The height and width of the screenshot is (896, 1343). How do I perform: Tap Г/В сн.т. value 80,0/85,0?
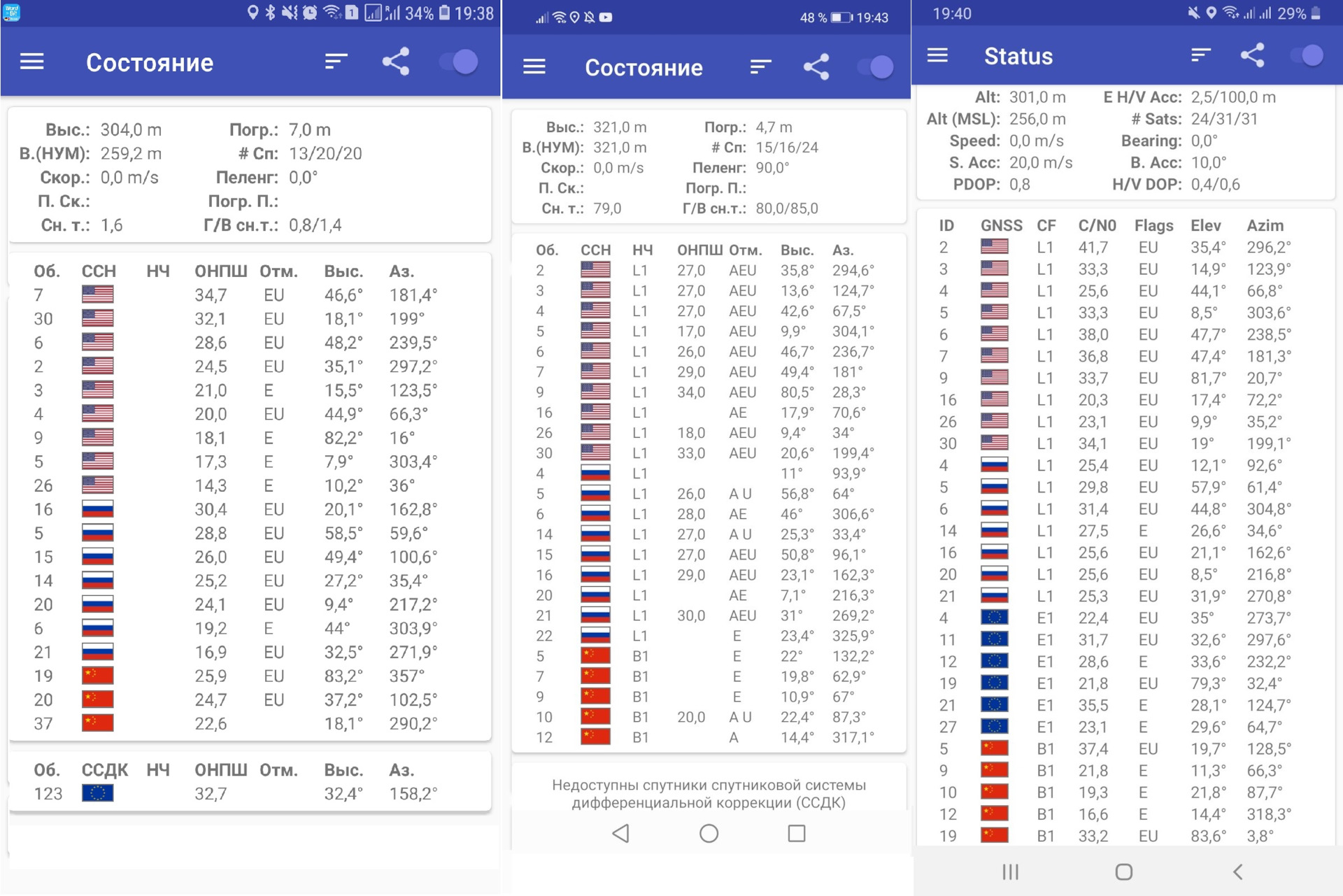(787, 208)
